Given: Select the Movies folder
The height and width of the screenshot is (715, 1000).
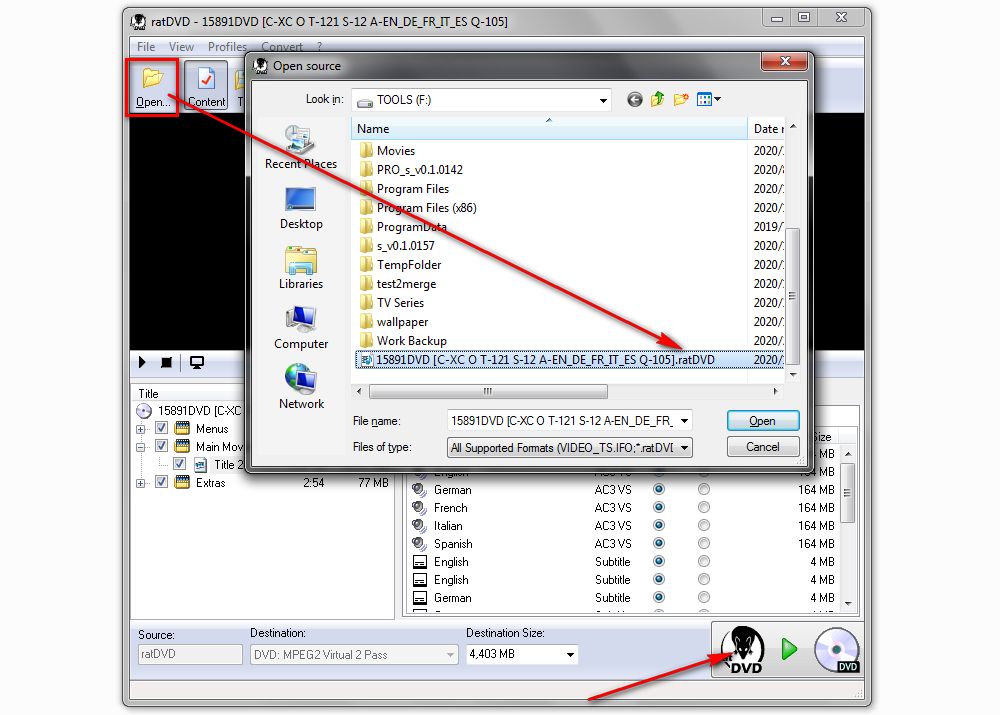Looking at the screenshot, I should pos(395,151).
